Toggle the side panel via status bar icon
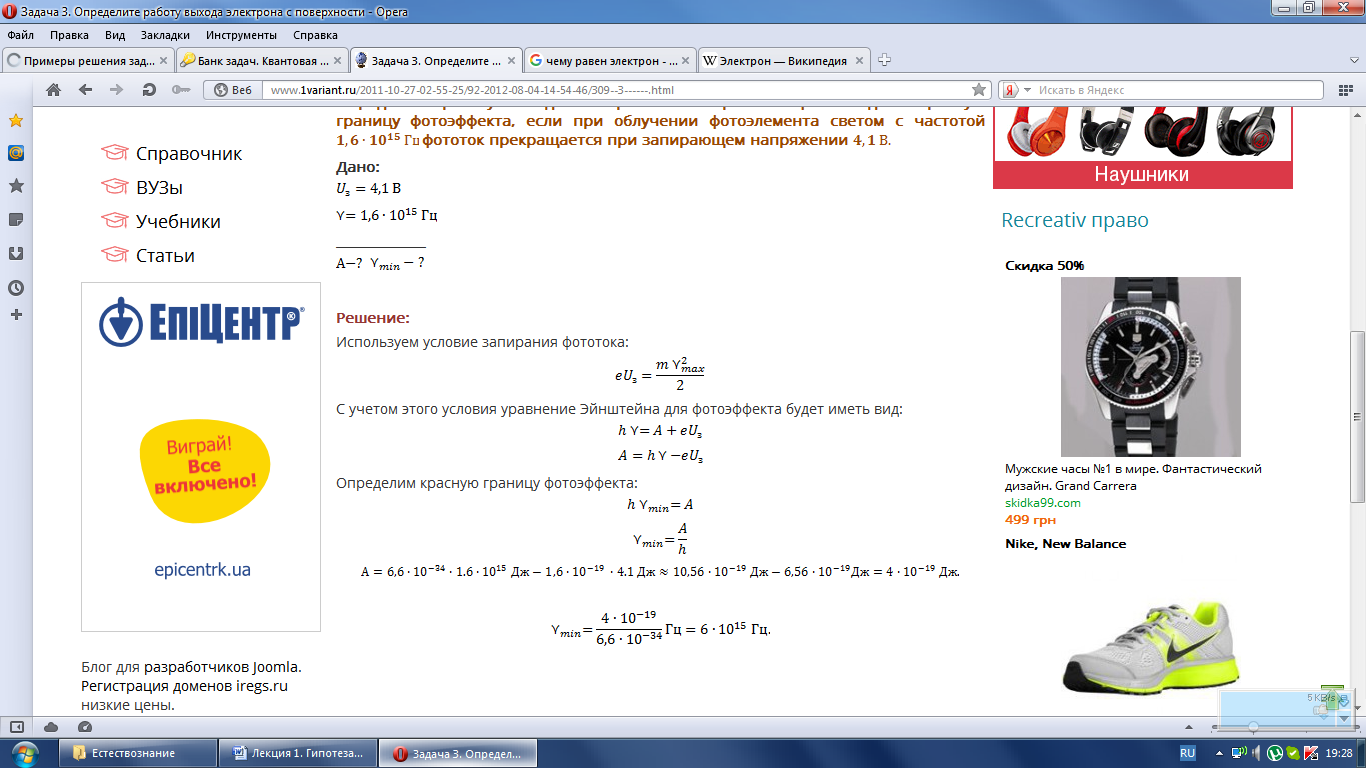Screen dimensions: 1366x768 [16, 727]
